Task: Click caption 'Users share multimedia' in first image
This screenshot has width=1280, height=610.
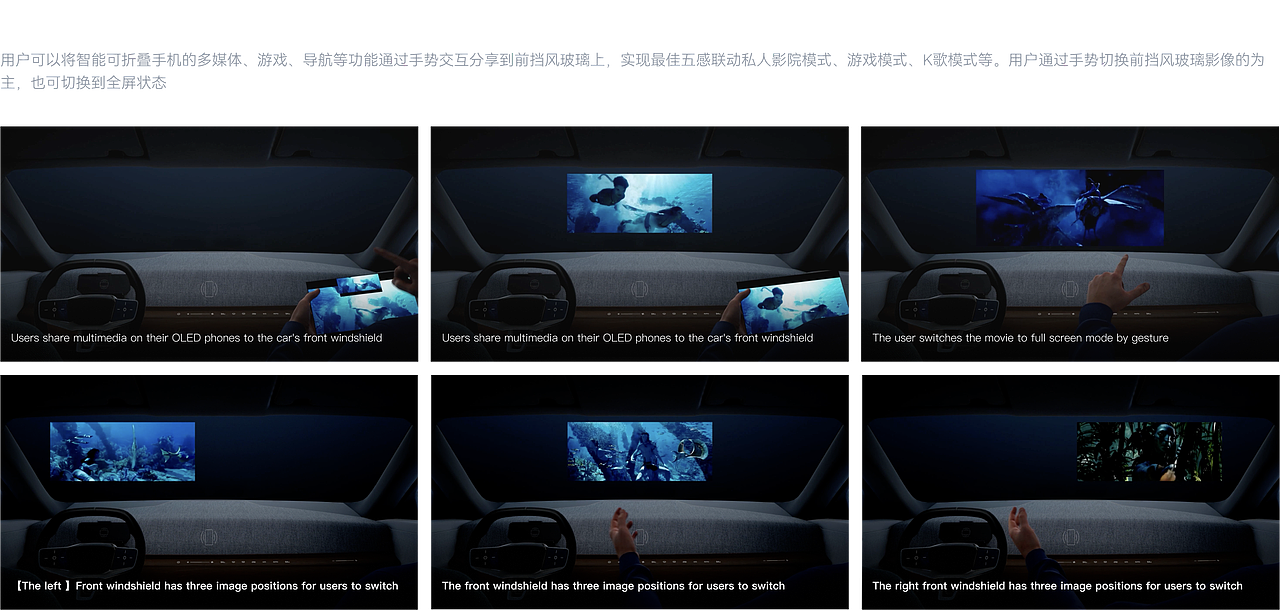Action: (197, 338)
